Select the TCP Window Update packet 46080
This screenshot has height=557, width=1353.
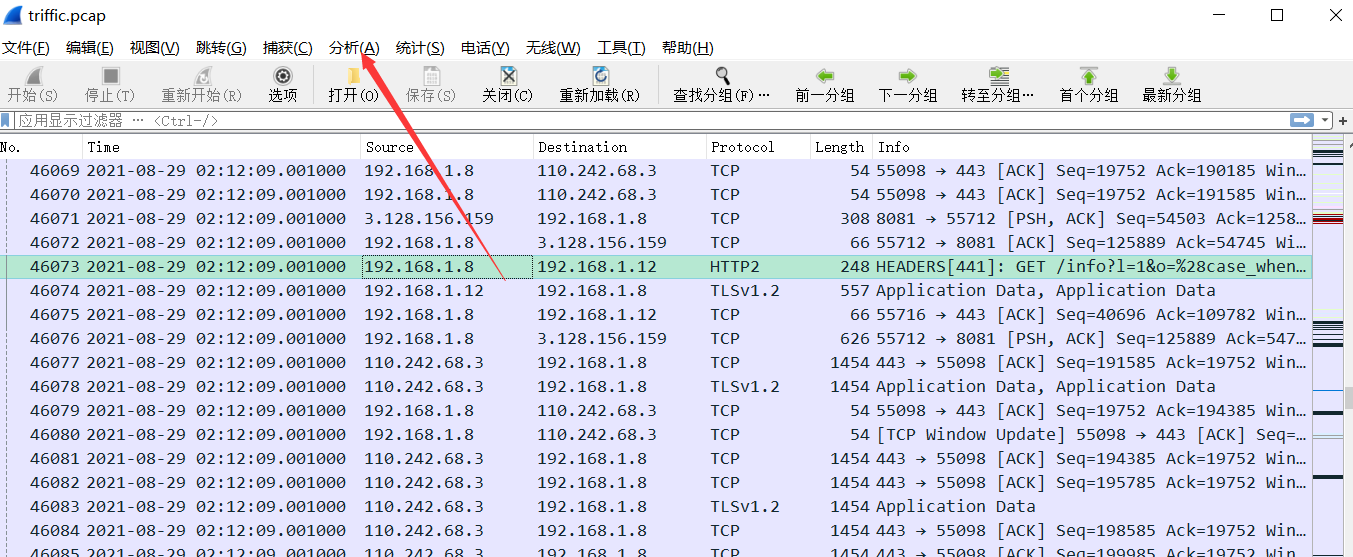(655, 435)
